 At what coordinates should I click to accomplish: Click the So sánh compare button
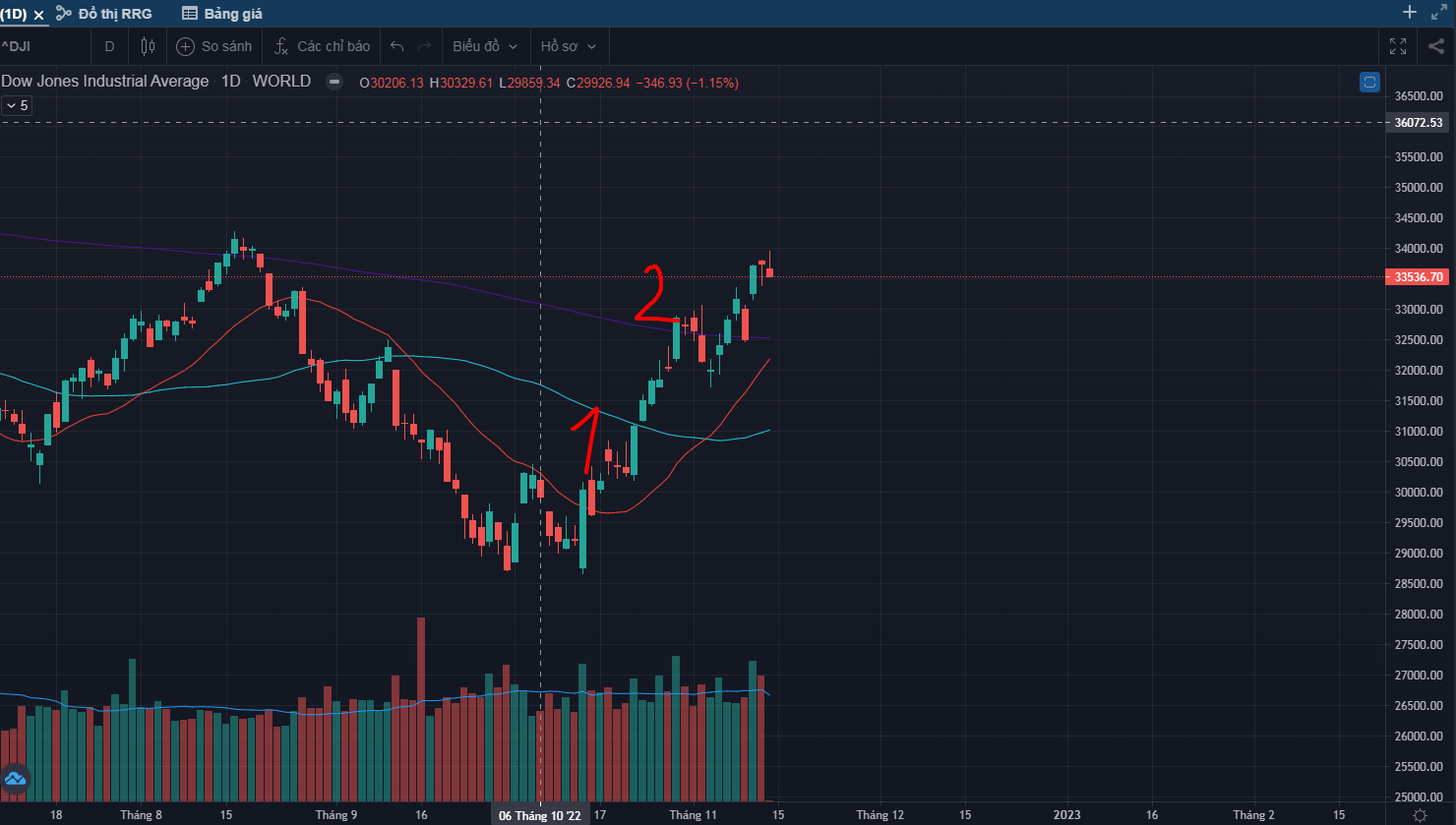(x=214, y=46)
